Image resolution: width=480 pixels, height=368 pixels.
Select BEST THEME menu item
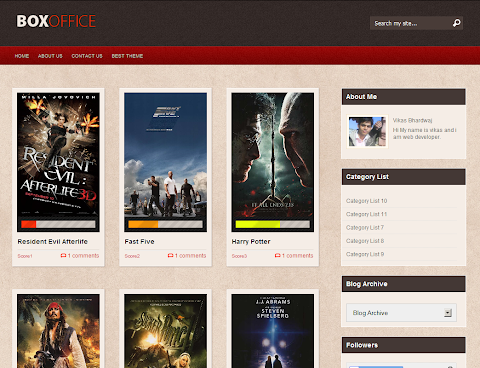point(127,56)
